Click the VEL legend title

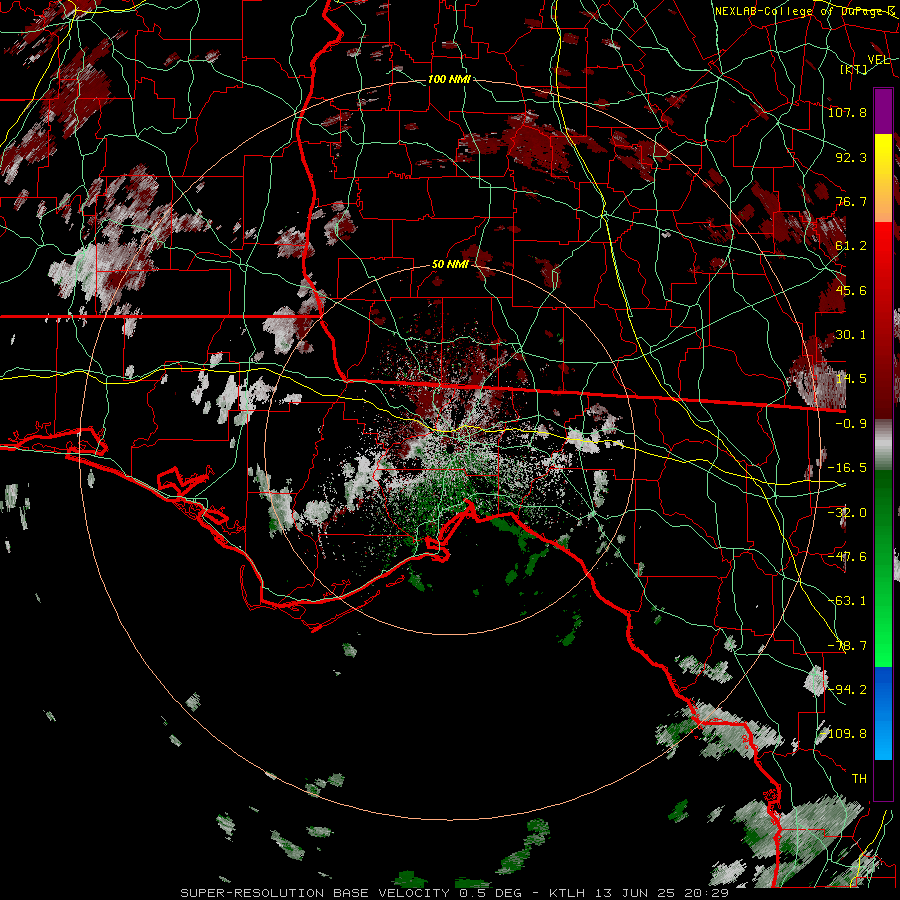point(878,59)
